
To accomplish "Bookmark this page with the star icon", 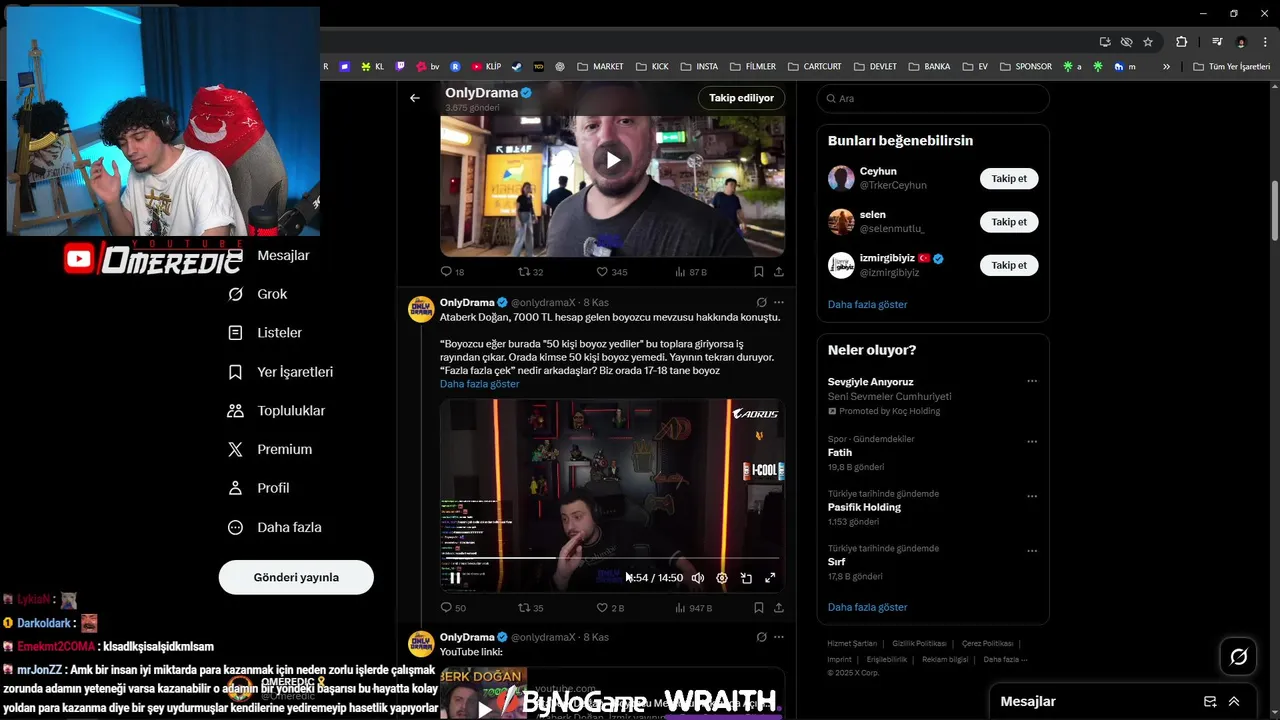I will 1148,42.
